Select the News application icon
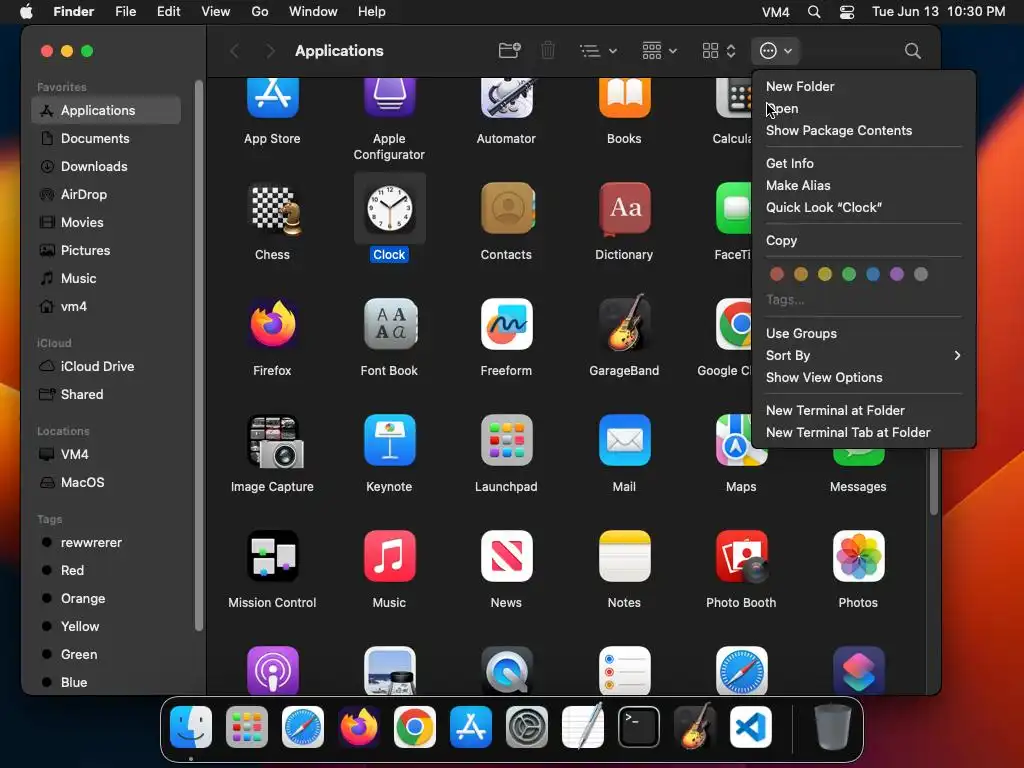Screen dimensions: 1024x768 pyautogui.click(x=507, y=556)
